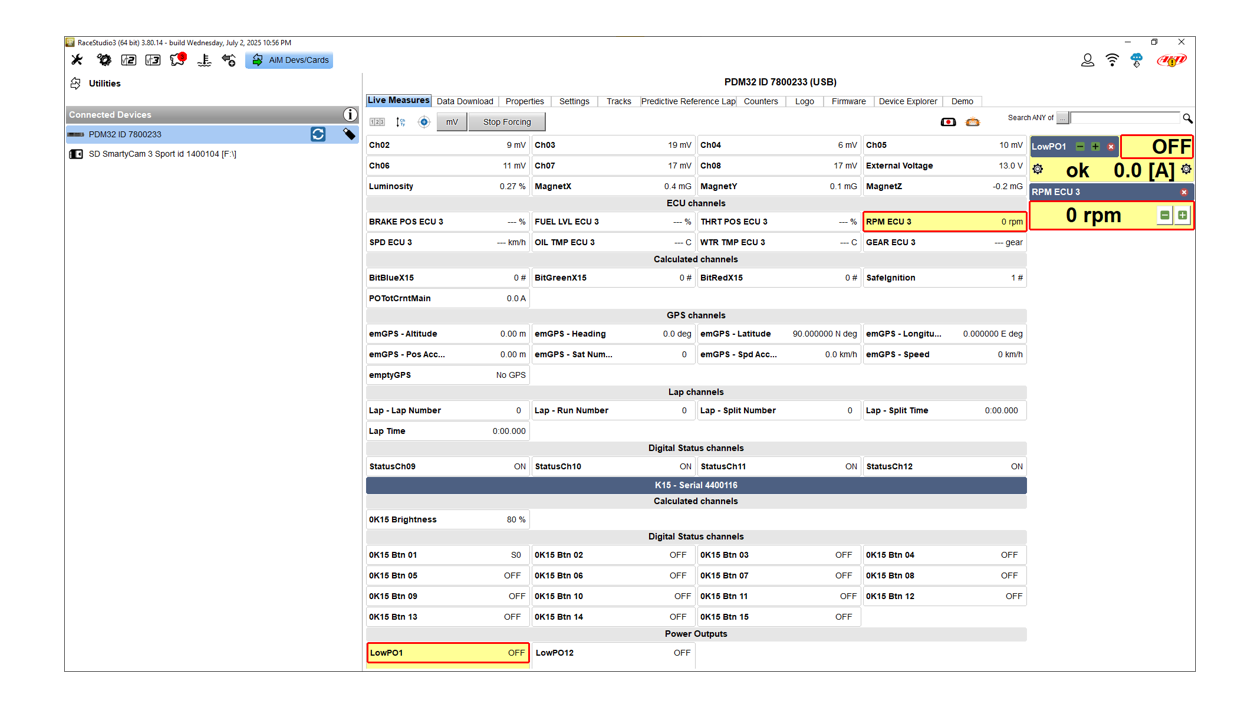Click the right gear icon beside 0.0 [A]
The height and width of the screenshot is (708, 1260).
[x=1186, y=170]
